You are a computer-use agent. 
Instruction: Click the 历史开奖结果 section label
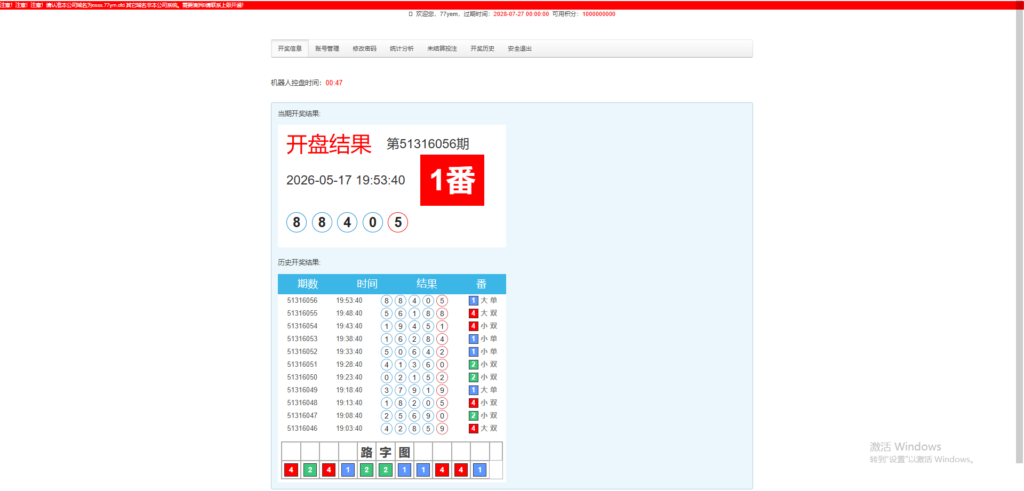click(299, 262)
